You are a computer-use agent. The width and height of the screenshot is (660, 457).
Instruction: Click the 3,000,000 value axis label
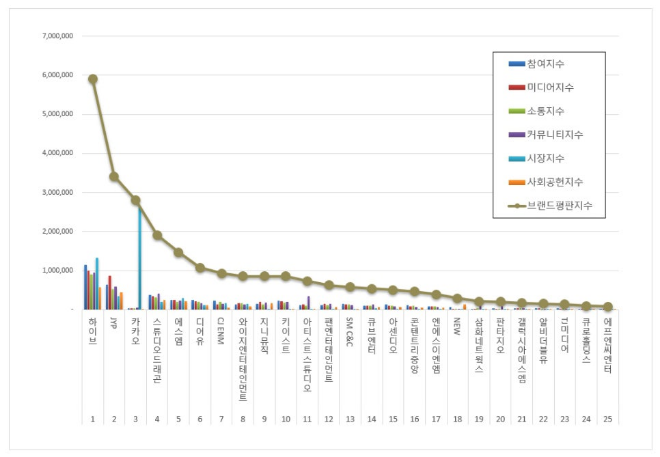tap(53, 192)
